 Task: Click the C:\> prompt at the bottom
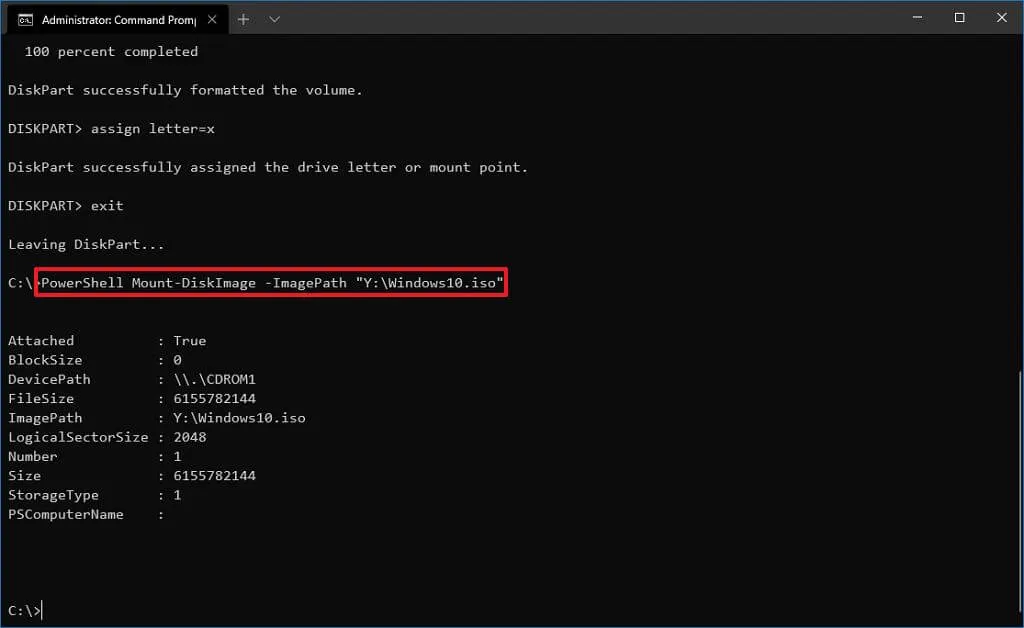18,608
